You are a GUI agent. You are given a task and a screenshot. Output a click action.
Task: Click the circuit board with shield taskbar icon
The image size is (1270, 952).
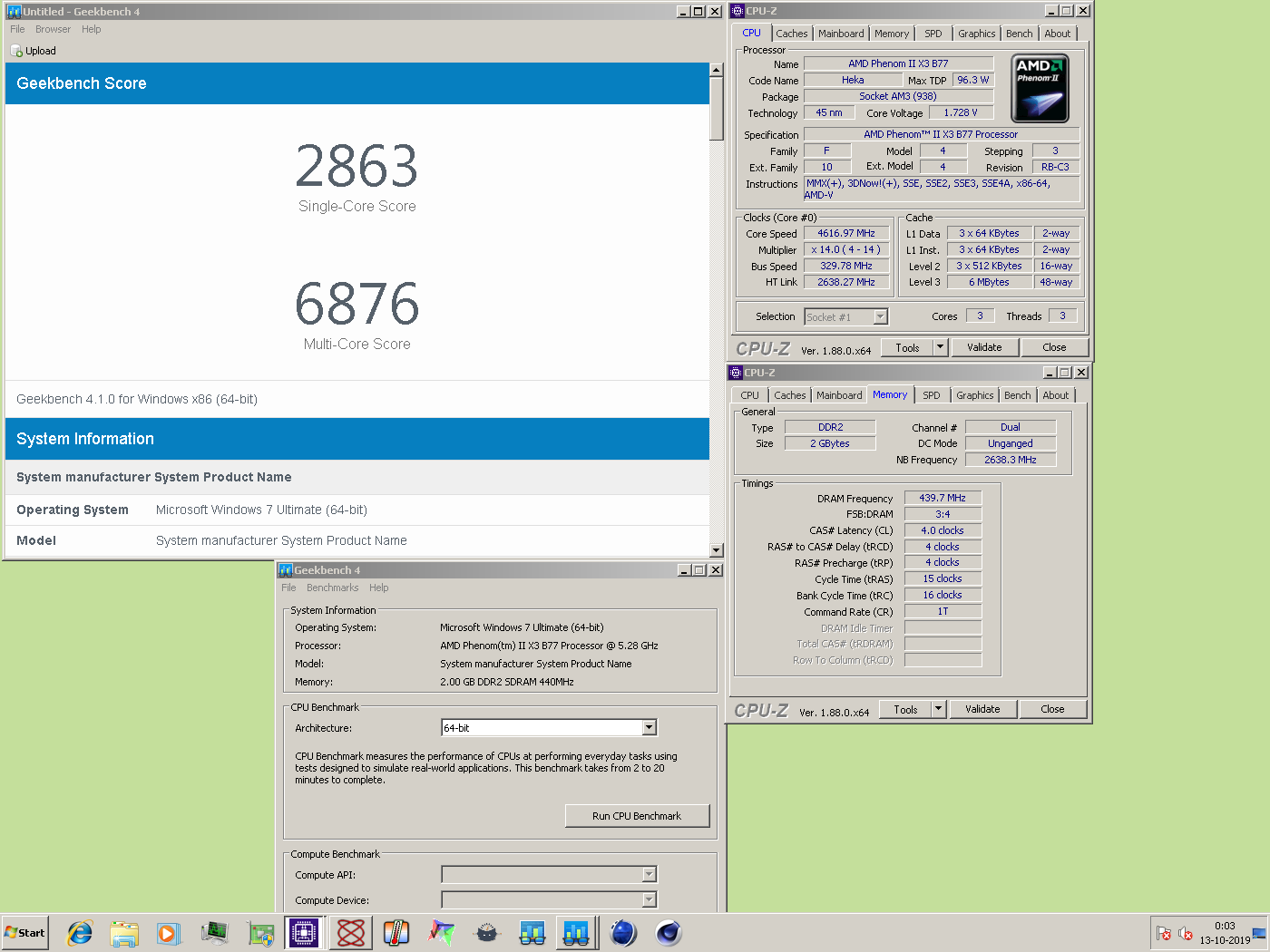[x=260, y=932]
